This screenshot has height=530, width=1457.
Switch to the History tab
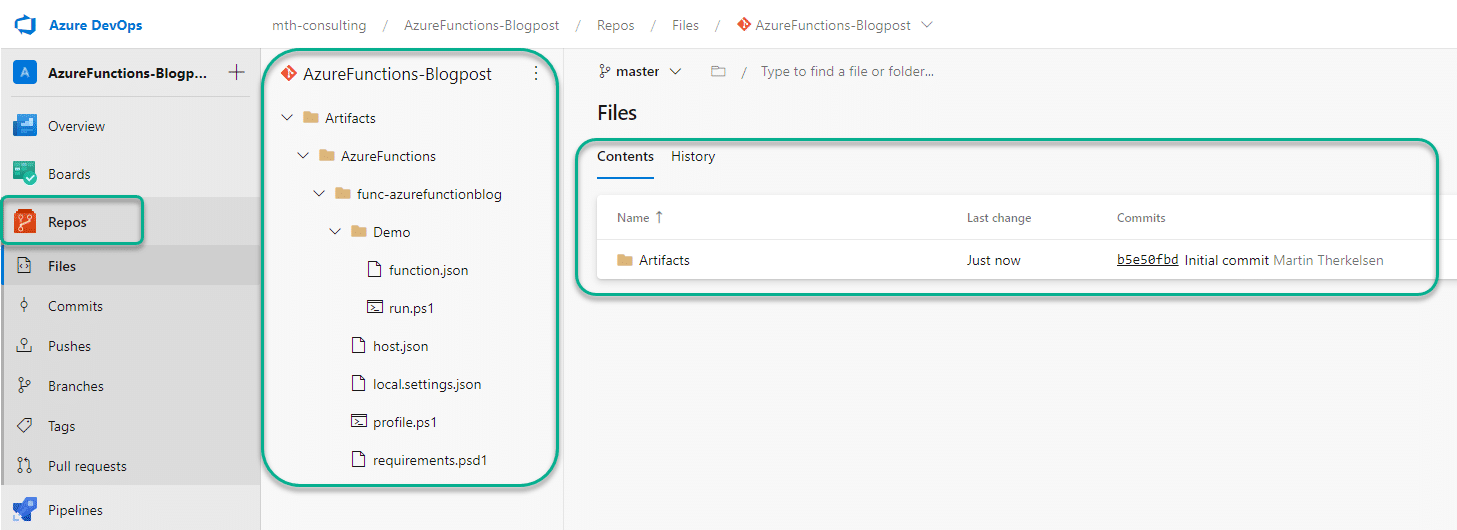click(x=693, y=156)
